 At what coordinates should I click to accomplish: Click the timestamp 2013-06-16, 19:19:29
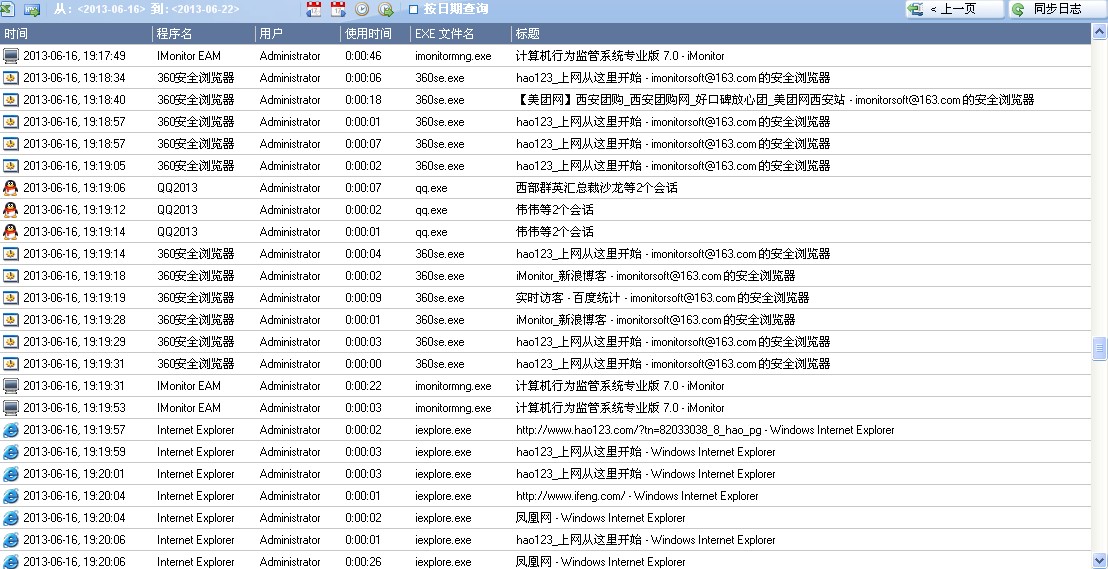click(x=74, y=341)
